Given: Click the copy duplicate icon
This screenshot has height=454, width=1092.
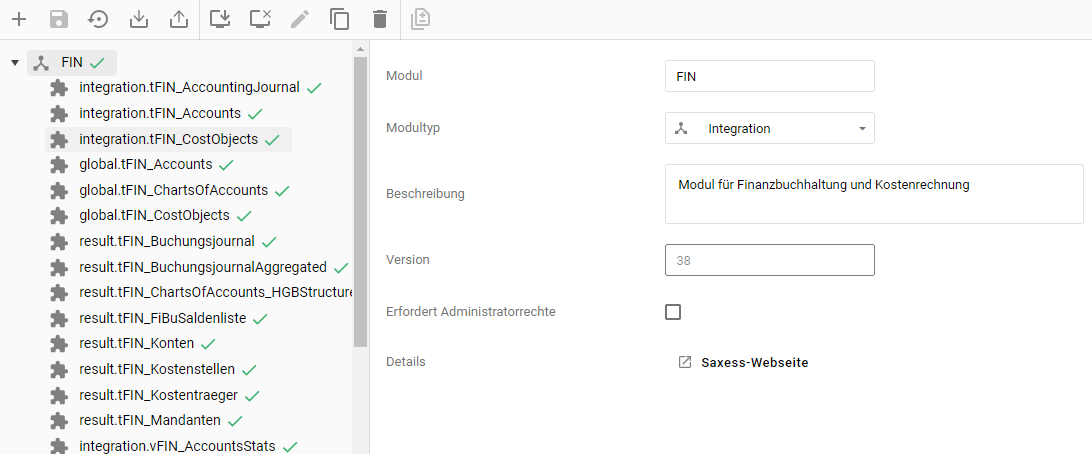Looking at the screenshot, I should click(x=340, y=19).
